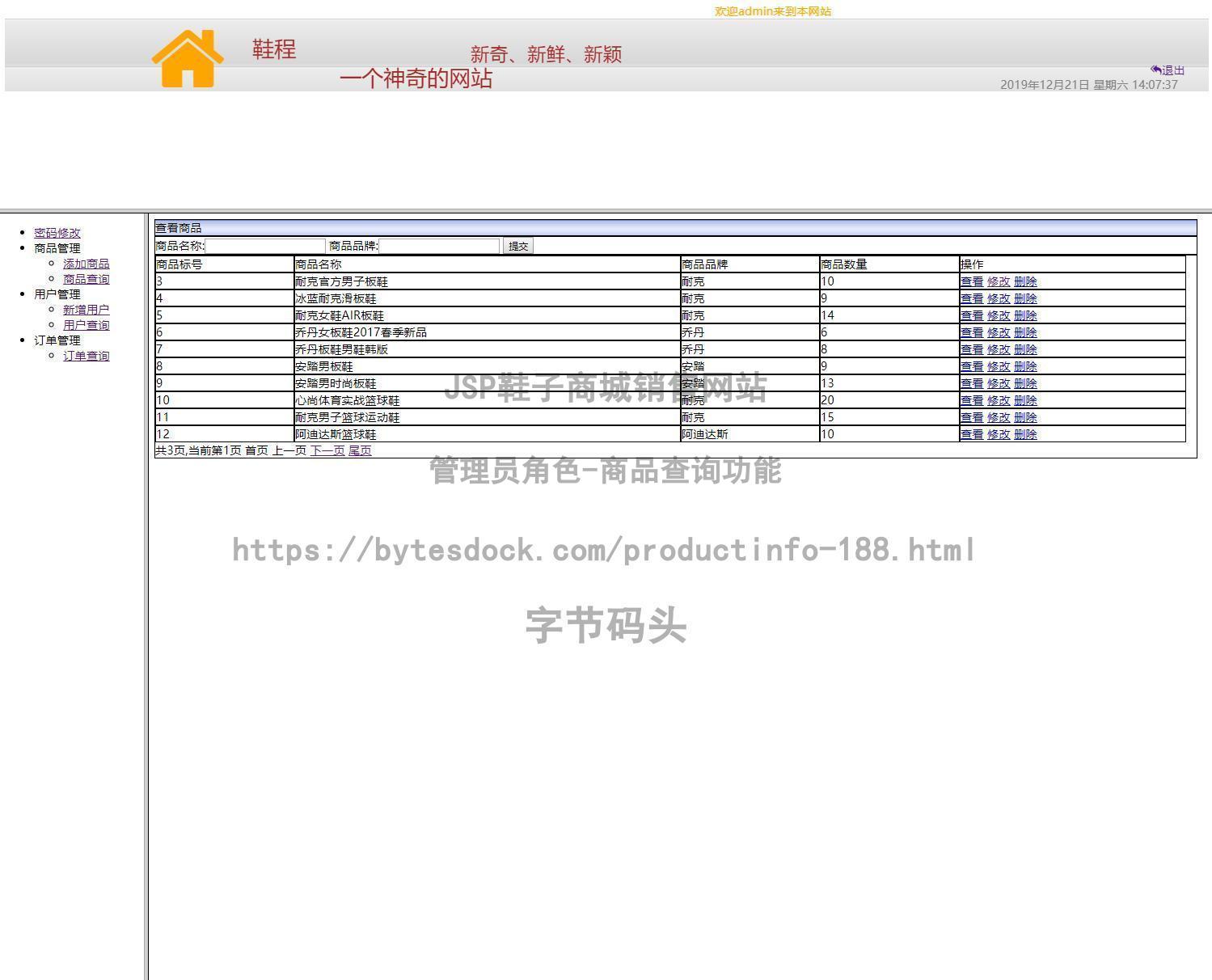The width and height of the screenshot is (1212, 980).
Task: Click 查看 for 冰蓝耐克滑板鞋 row
Action: point(972,298)
